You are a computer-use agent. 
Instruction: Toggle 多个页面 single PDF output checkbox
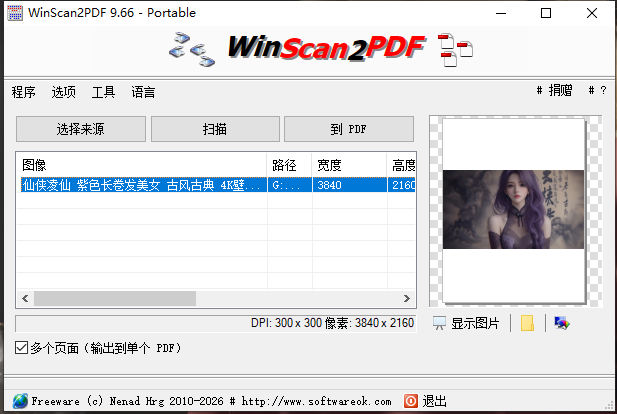pos(22,347)
